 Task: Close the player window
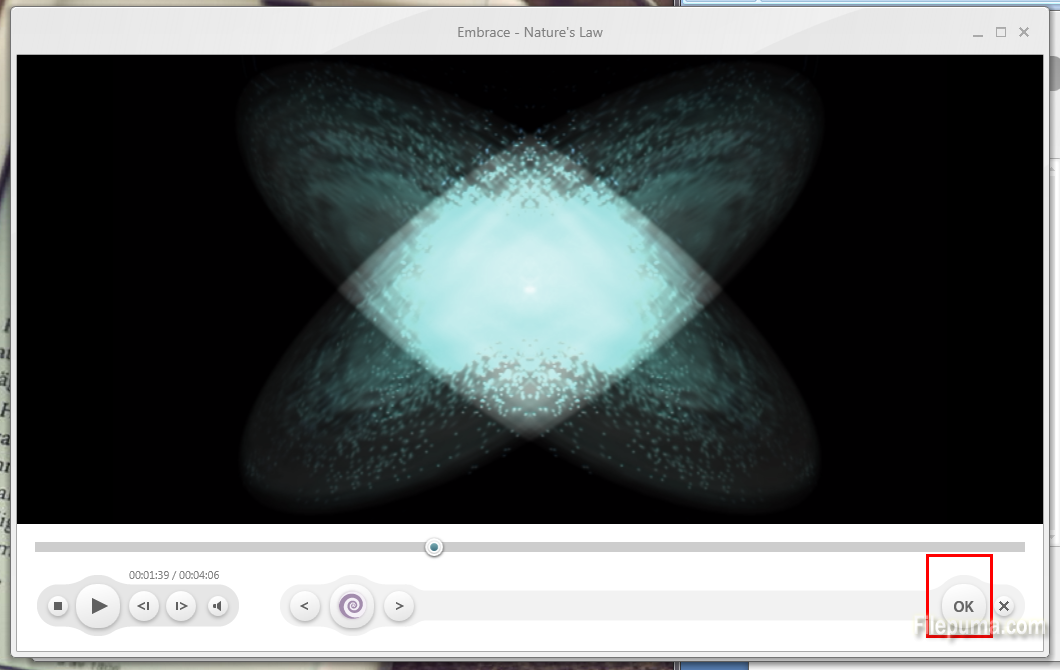click(x=1024, y=33)
